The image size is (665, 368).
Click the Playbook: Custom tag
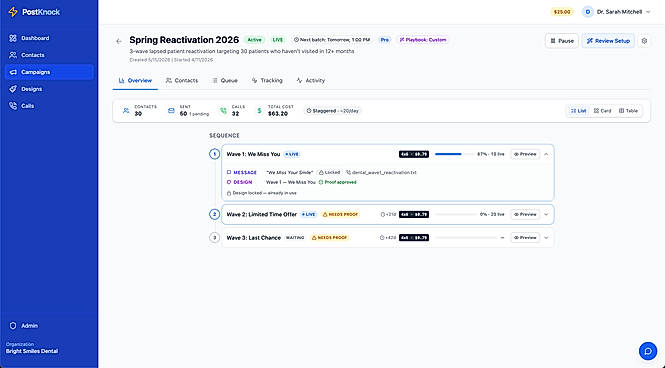pyautogui.click(x=423, y=40)
